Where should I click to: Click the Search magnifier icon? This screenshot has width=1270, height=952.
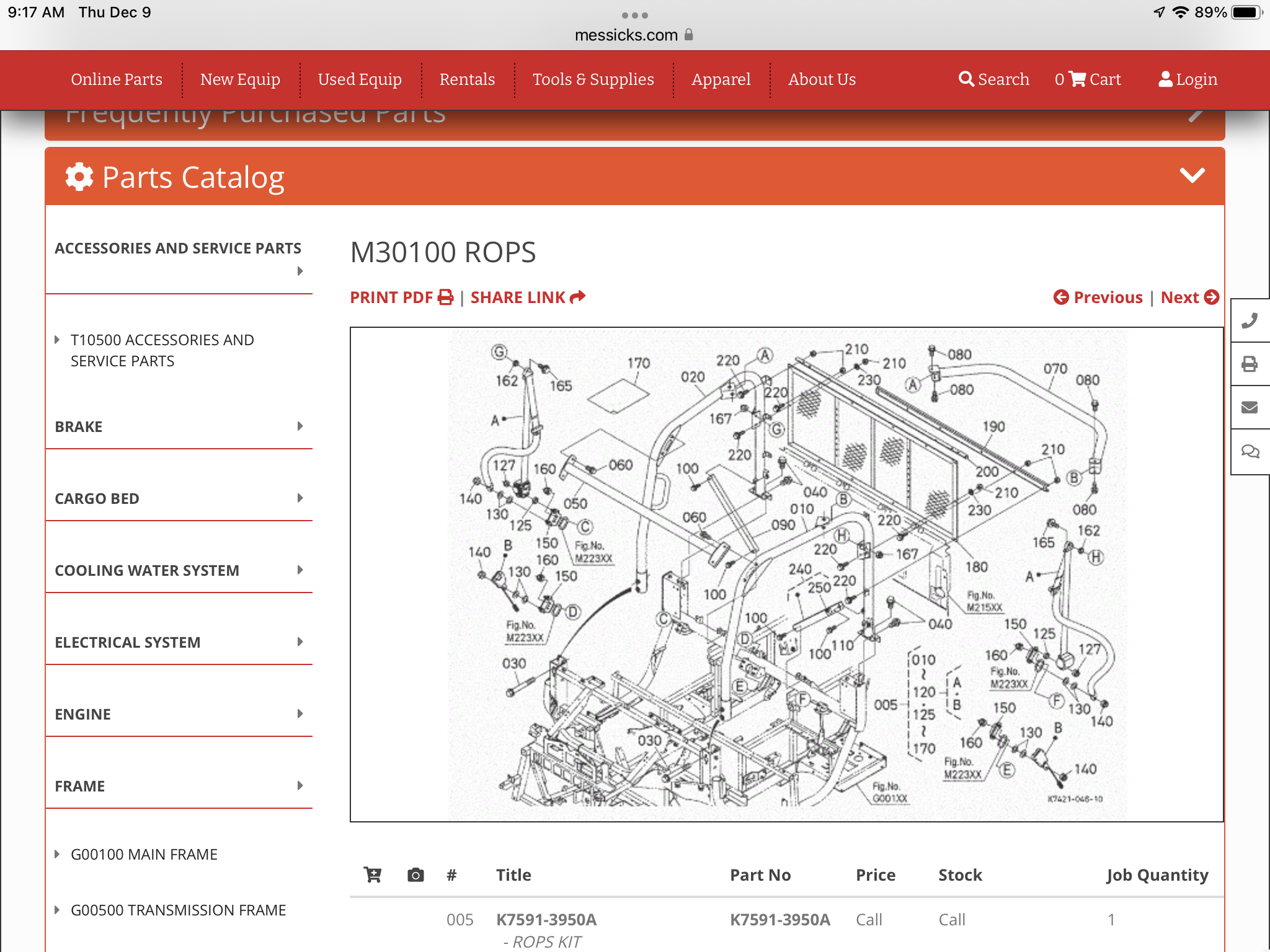coord(966,79)
